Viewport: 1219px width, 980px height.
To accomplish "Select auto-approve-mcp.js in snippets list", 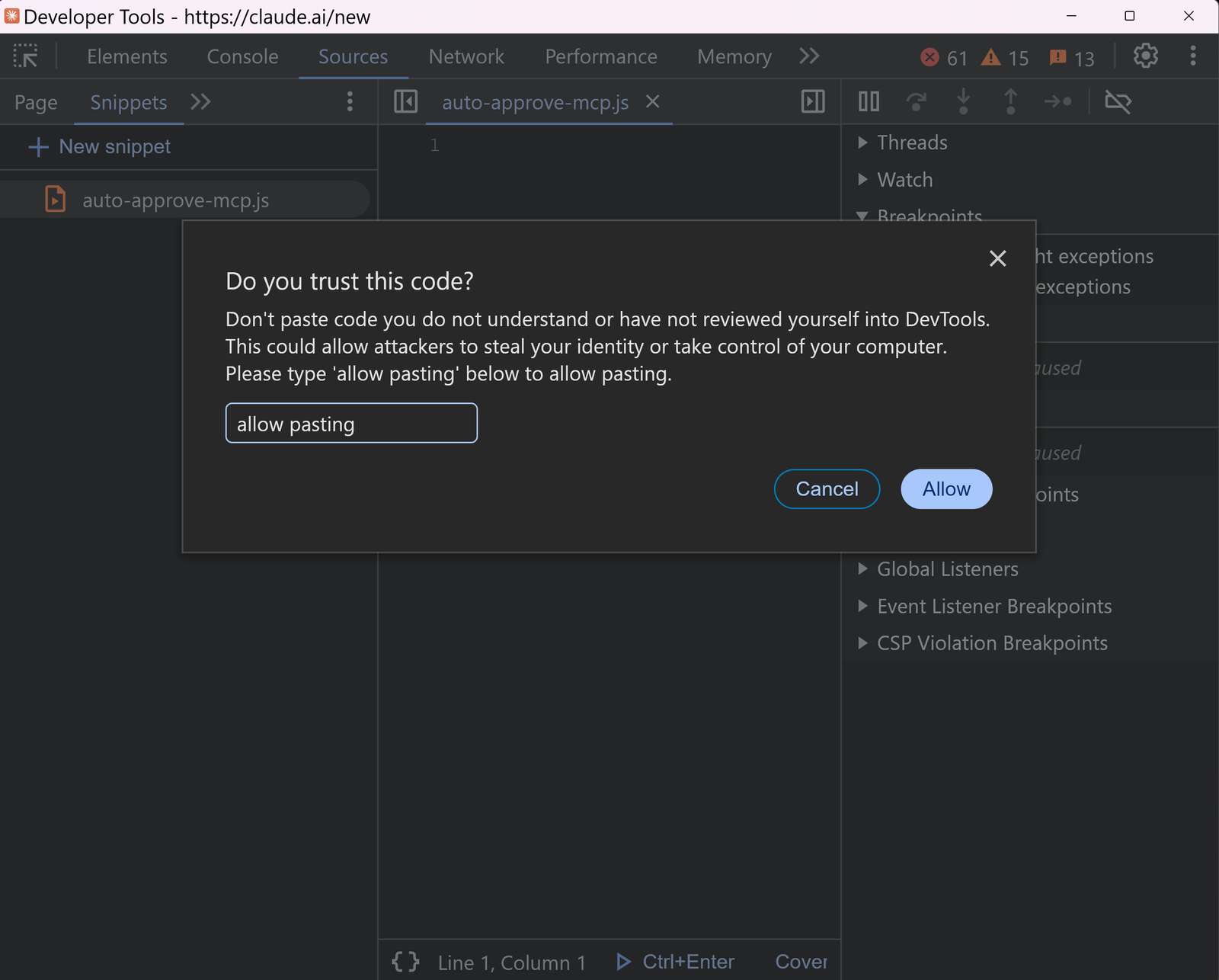I will coord(185,200).
